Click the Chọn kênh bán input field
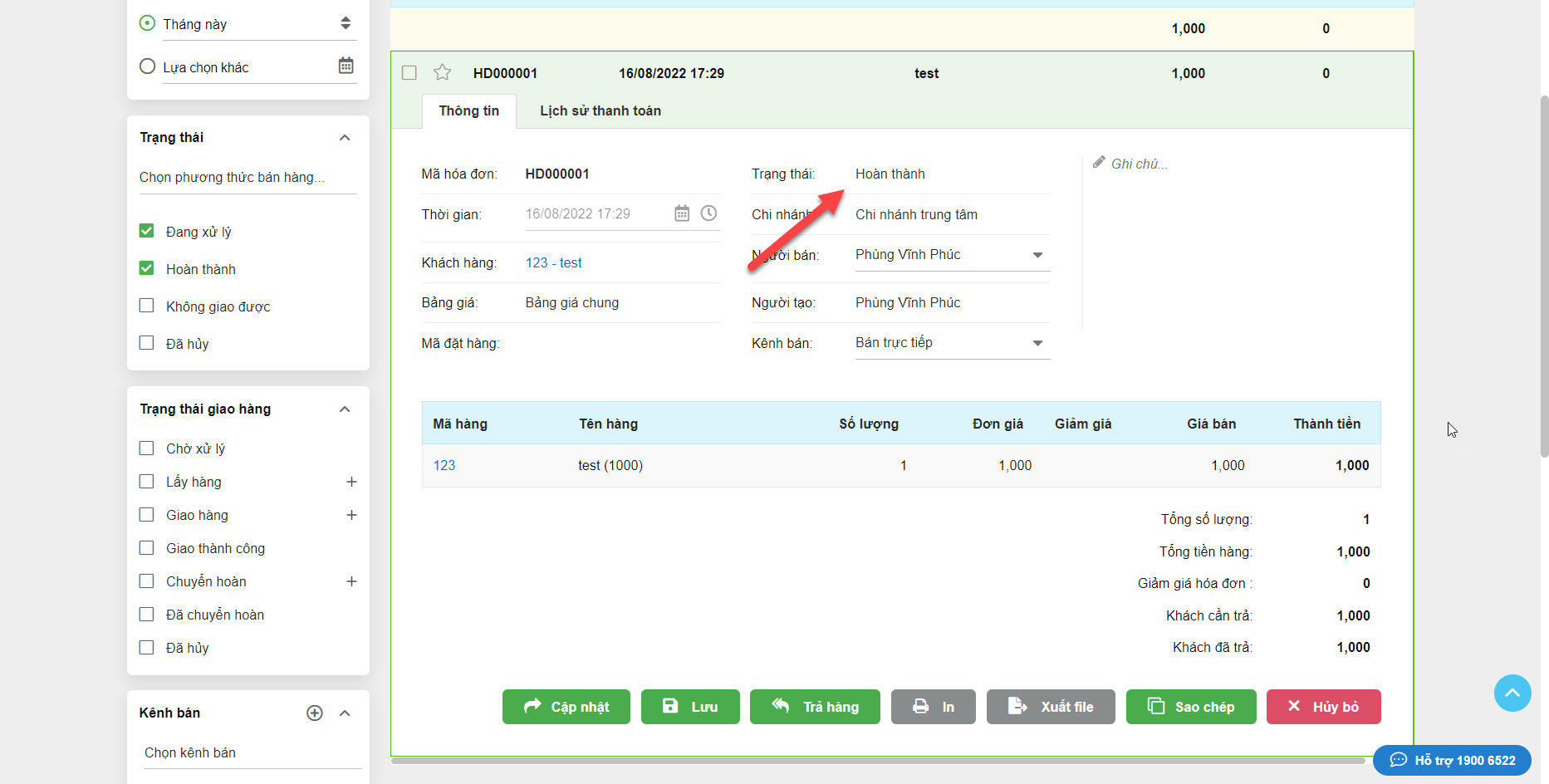The image size is (1549, 784). point(249,752)
